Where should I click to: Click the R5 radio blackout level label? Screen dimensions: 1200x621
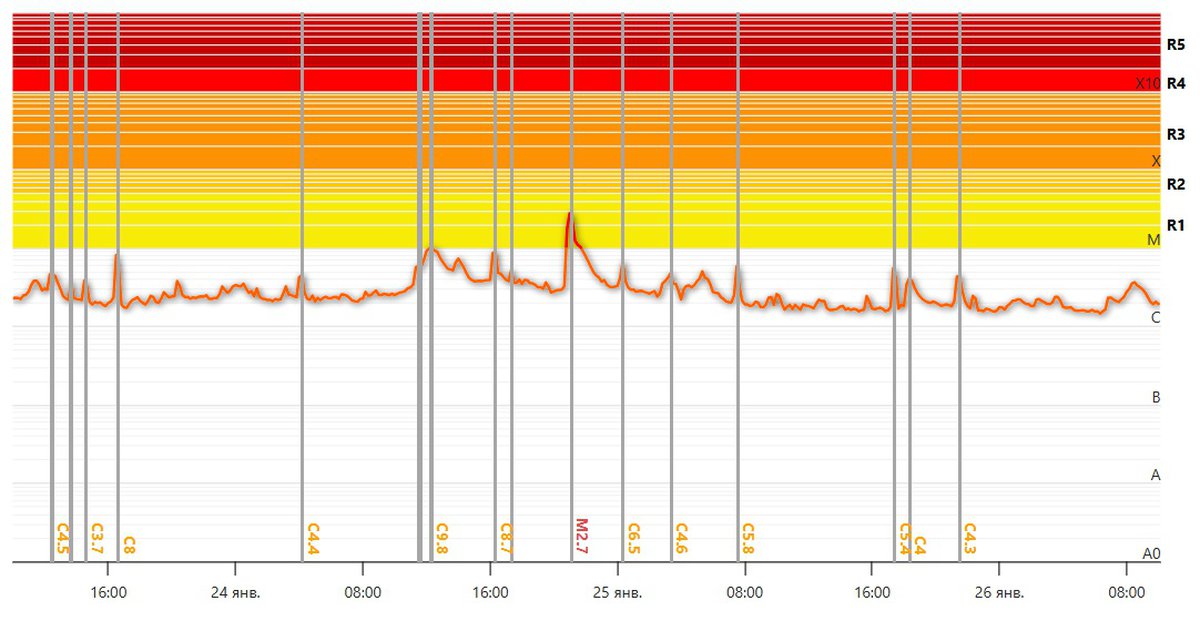[1175, 45]
